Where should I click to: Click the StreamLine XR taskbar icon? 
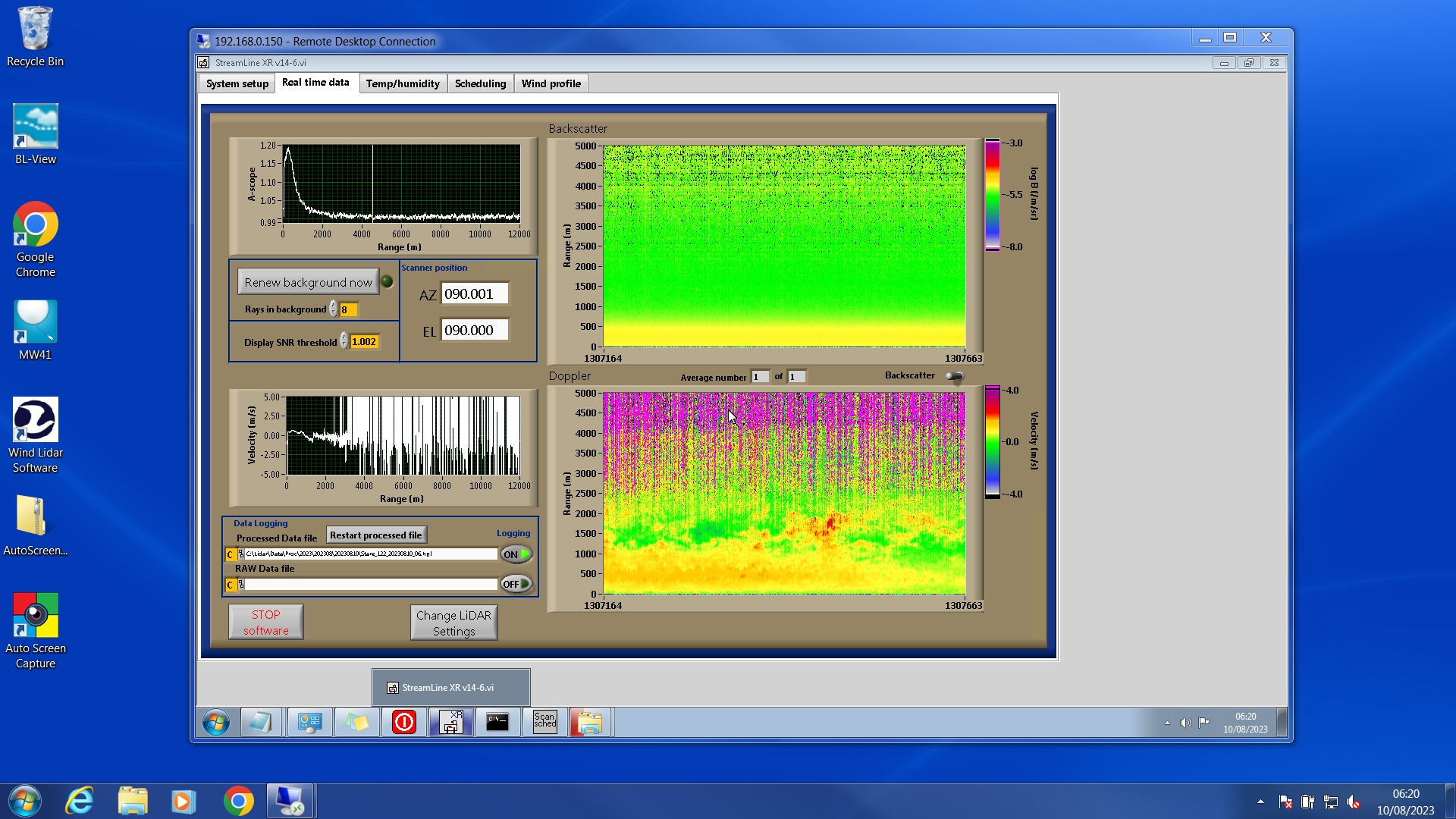451,722
